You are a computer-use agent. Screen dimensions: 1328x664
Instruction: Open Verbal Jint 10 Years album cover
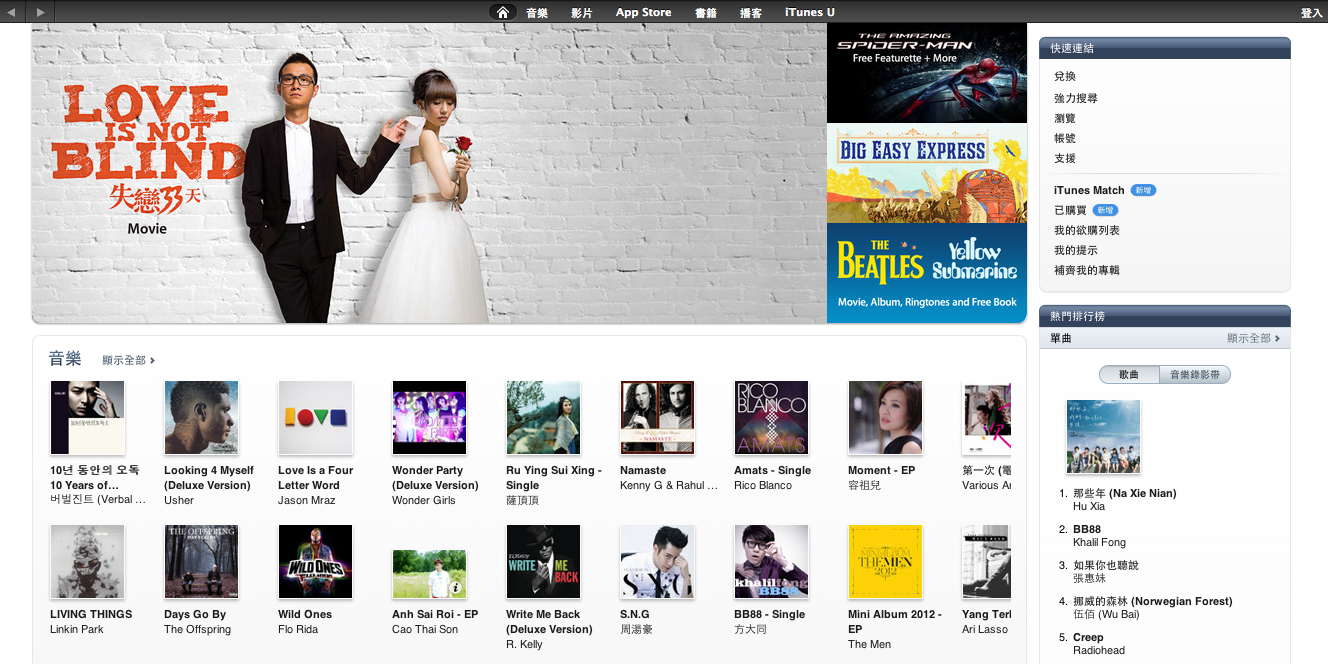pyautogui.click(x=87, y=418)
